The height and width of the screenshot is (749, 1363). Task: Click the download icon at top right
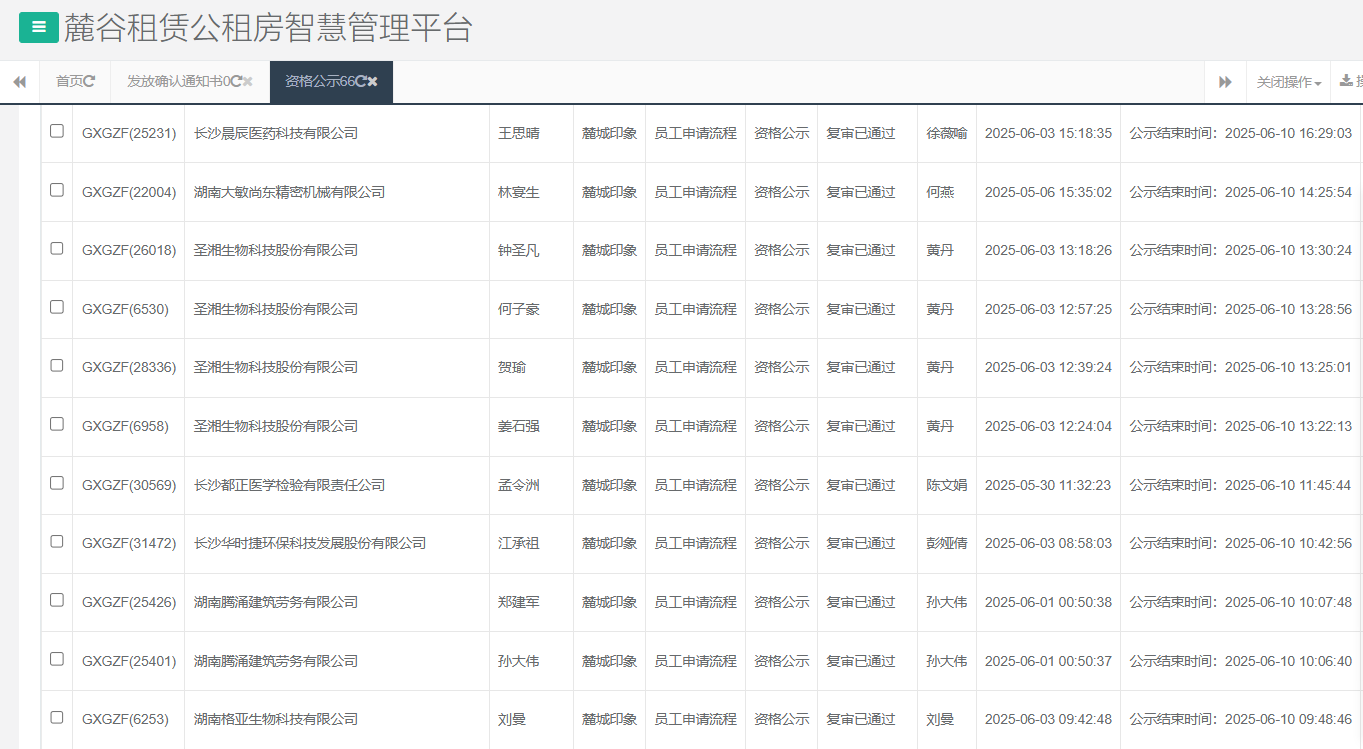pos(1346,81)
